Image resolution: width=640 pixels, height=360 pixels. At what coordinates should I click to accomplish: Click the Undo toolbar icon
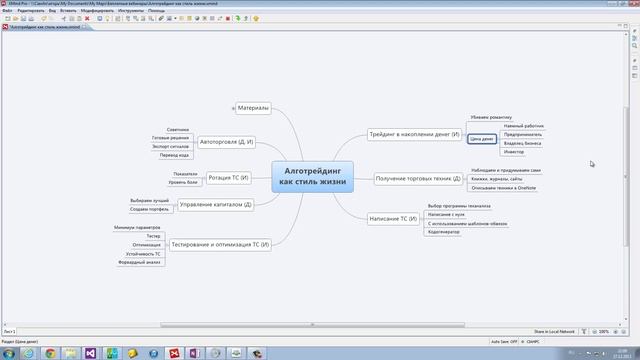coord(44,18)
